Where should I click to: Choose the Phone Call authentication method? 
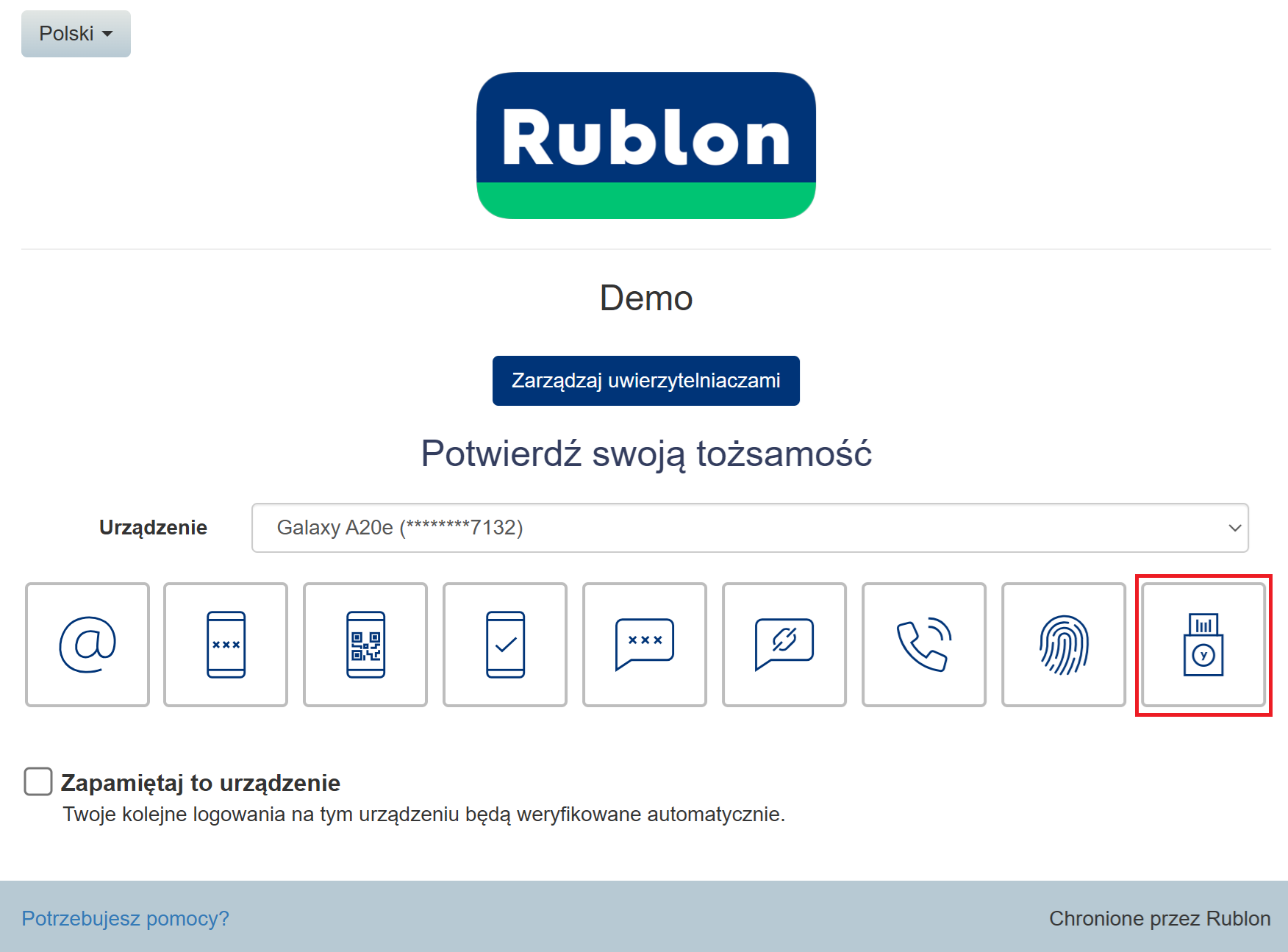(x=924, y=645)
